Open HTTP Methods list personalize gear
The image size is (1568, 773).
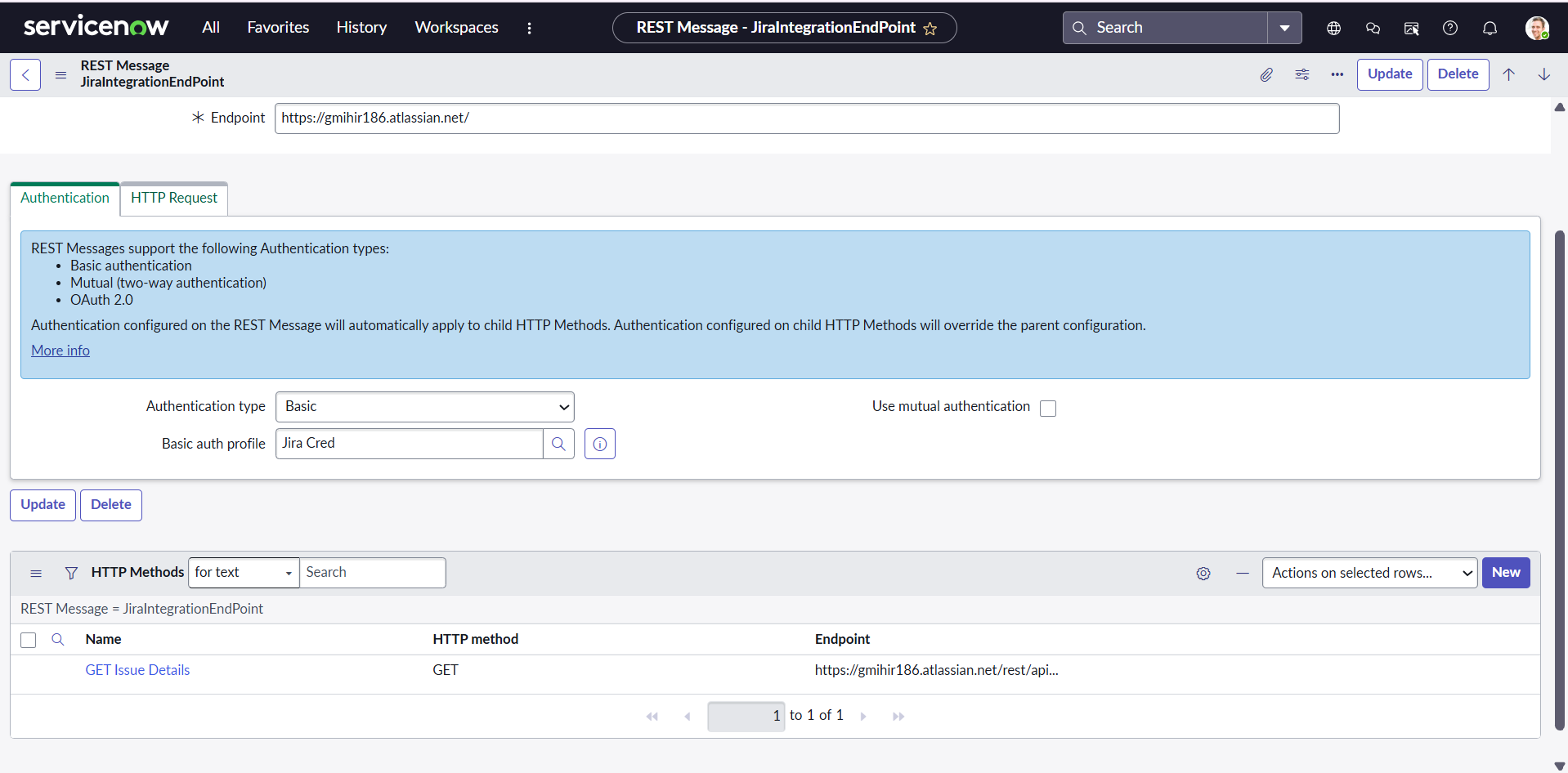tap(1203, 574)
